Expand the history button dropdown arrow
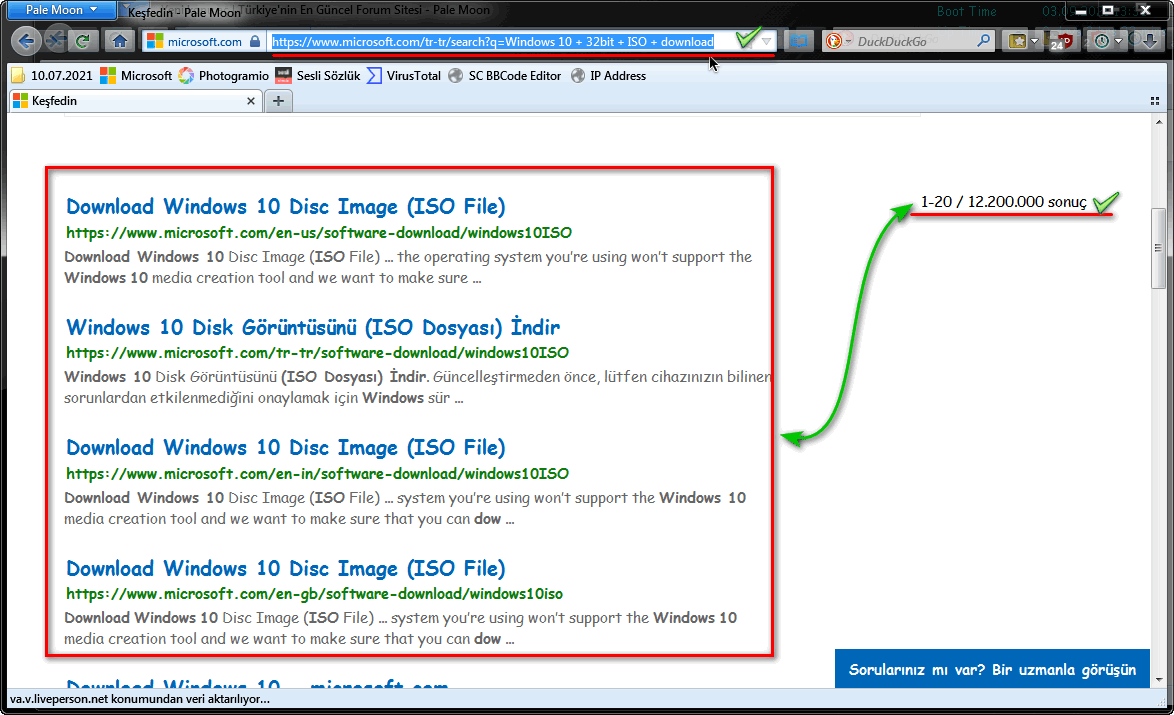 (x=1119, y=41)
